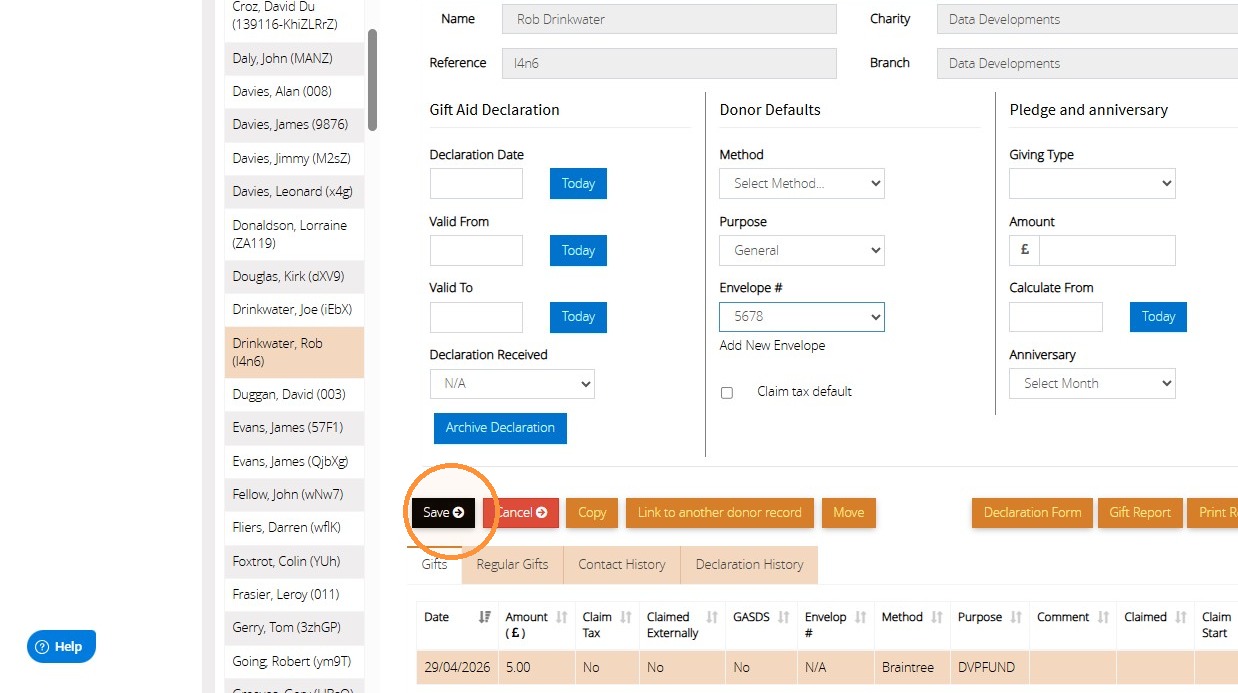Screen dimensions: 1238x693
Task: Click the Copy button
Action: pyautogui.click(x=592, y=512)
